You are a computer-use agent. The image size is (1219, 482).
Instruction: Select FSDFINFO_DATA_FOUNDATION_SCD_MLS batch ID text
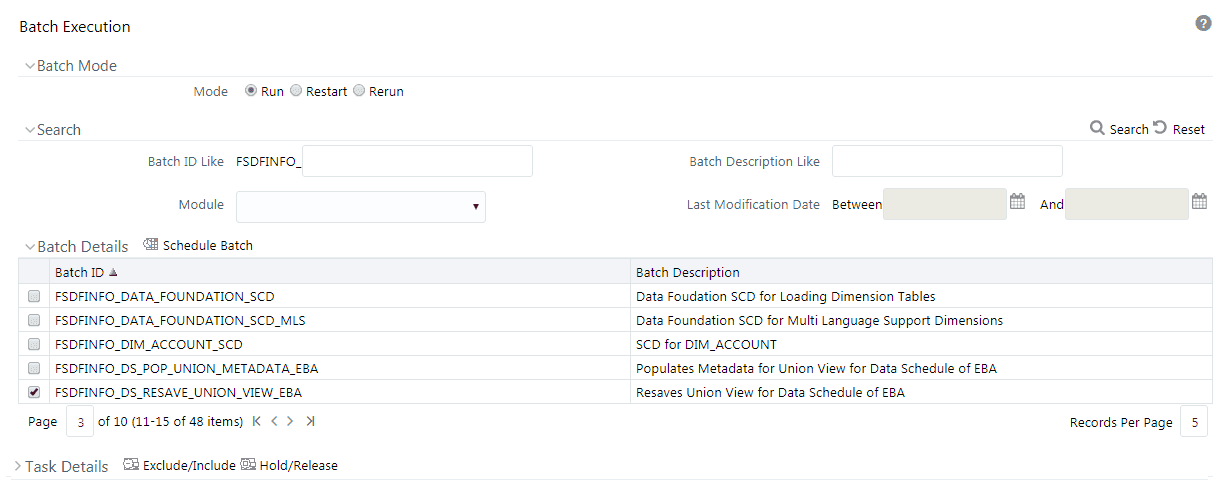click(x=180, y=320)
